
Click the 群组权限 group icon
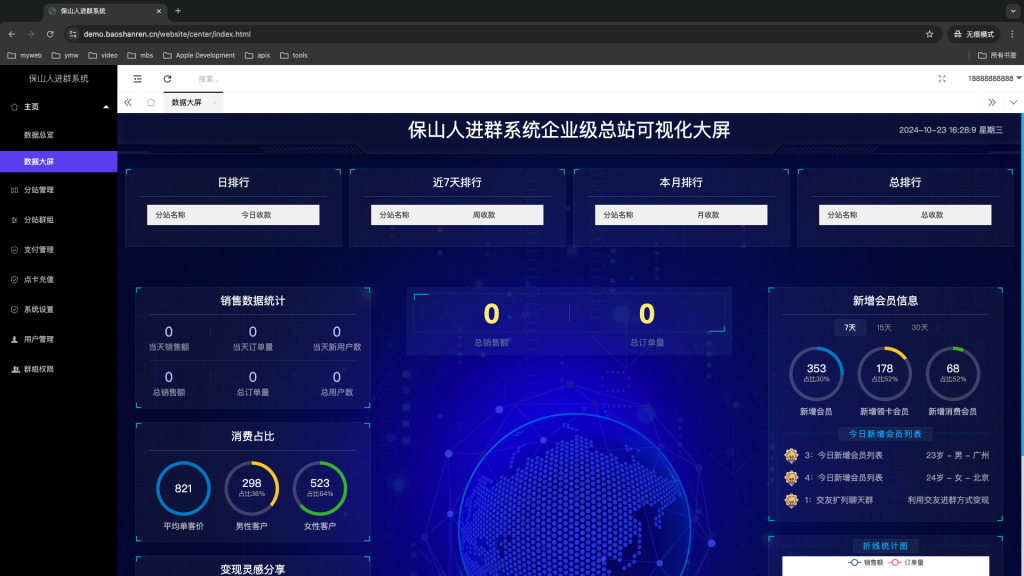pos(15,369)
